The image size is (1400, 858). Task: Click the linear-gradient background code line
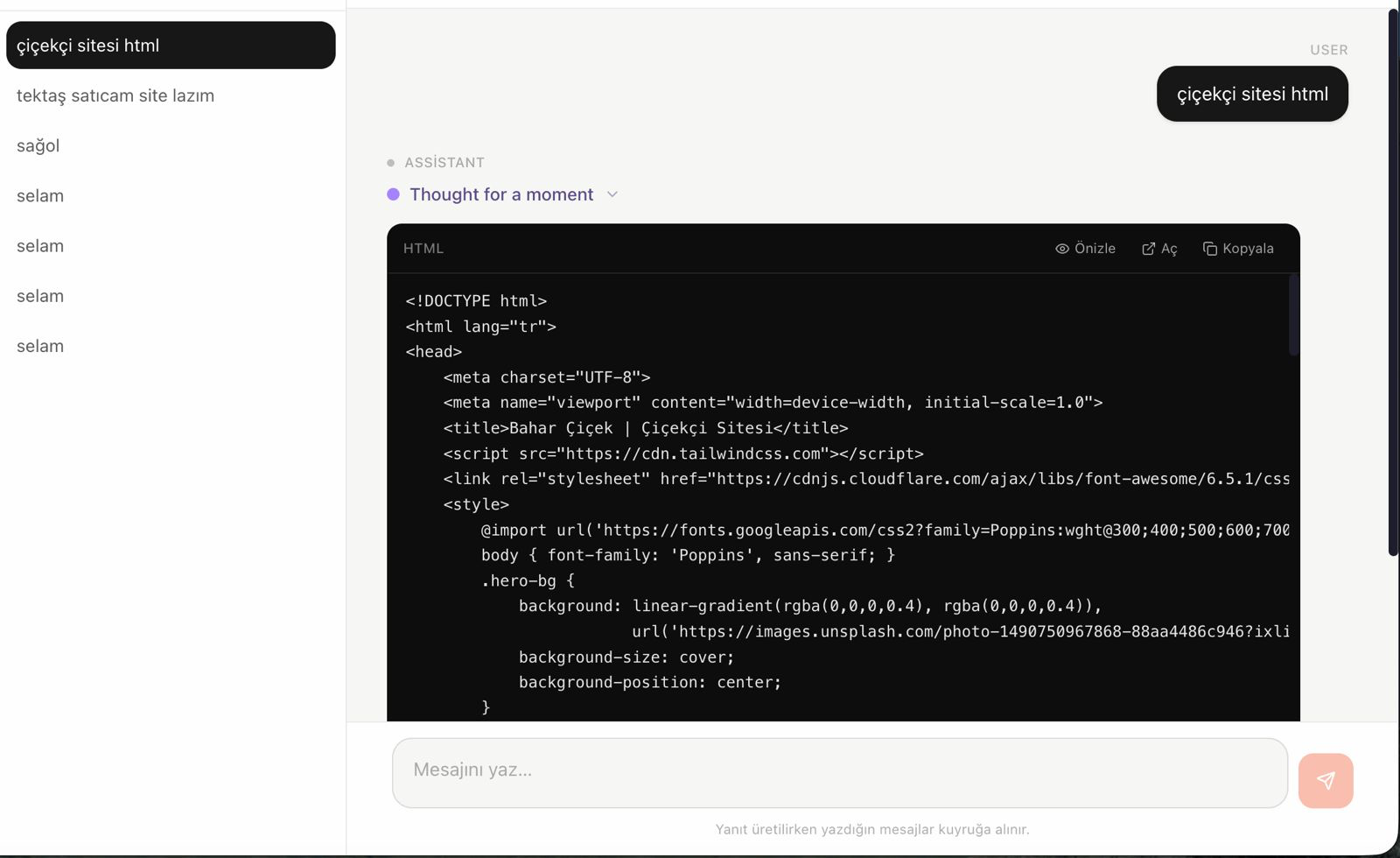pyautogui.click(x=810, y=606)
